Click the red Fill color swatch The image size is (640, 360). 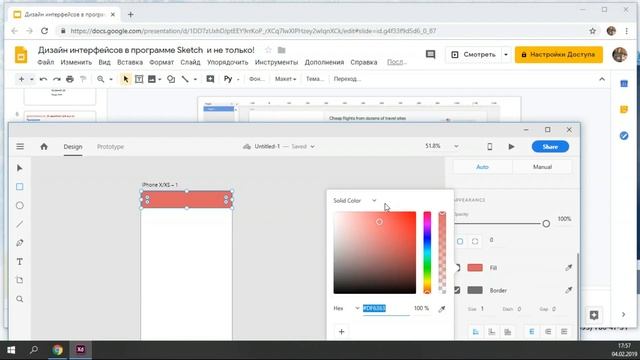[x=475, y=268]
